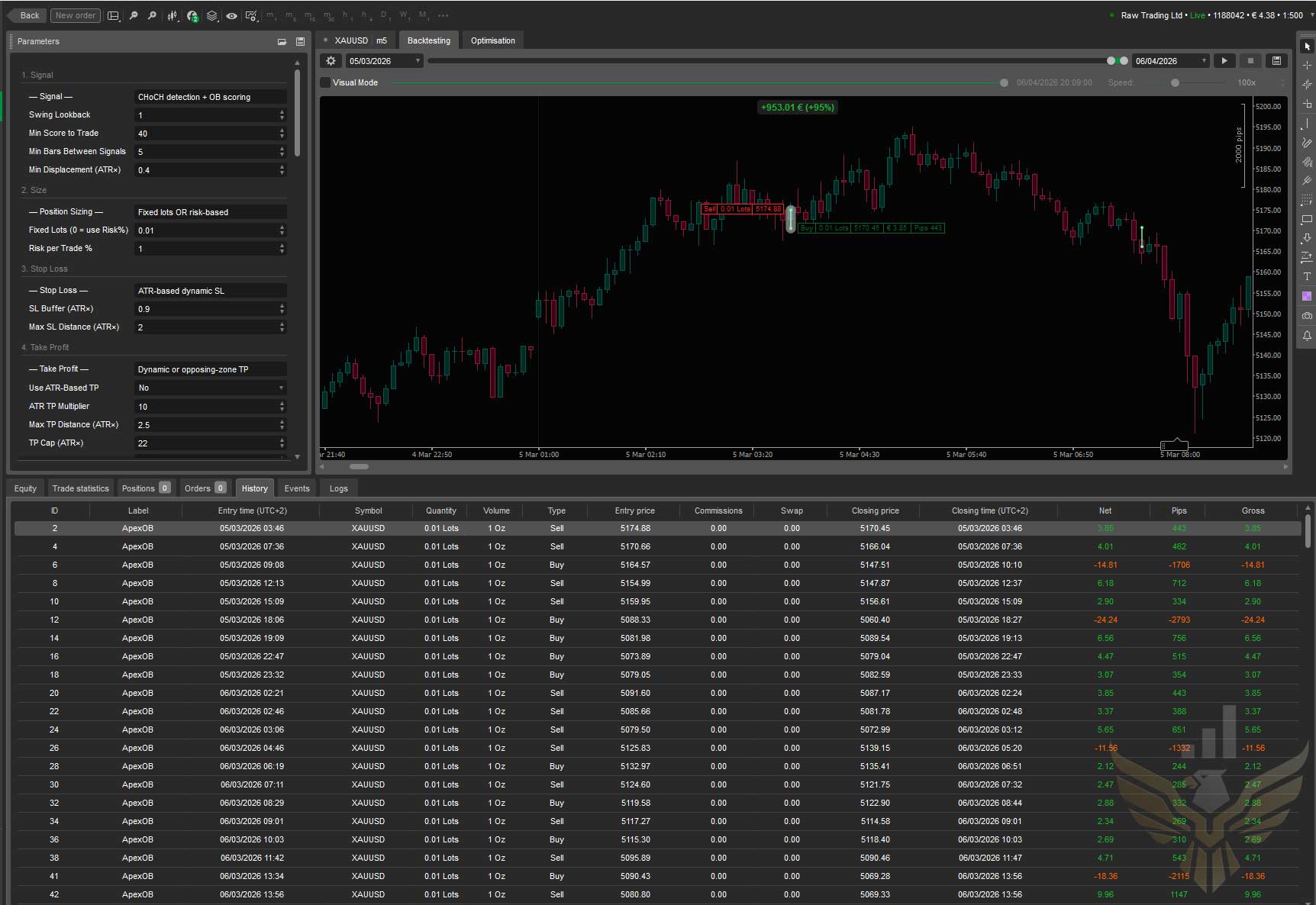Image resolution: width=1316 pixels, height=905 pixels.
Task: Open price alerts bell icon
Action: click(1307, 335)
